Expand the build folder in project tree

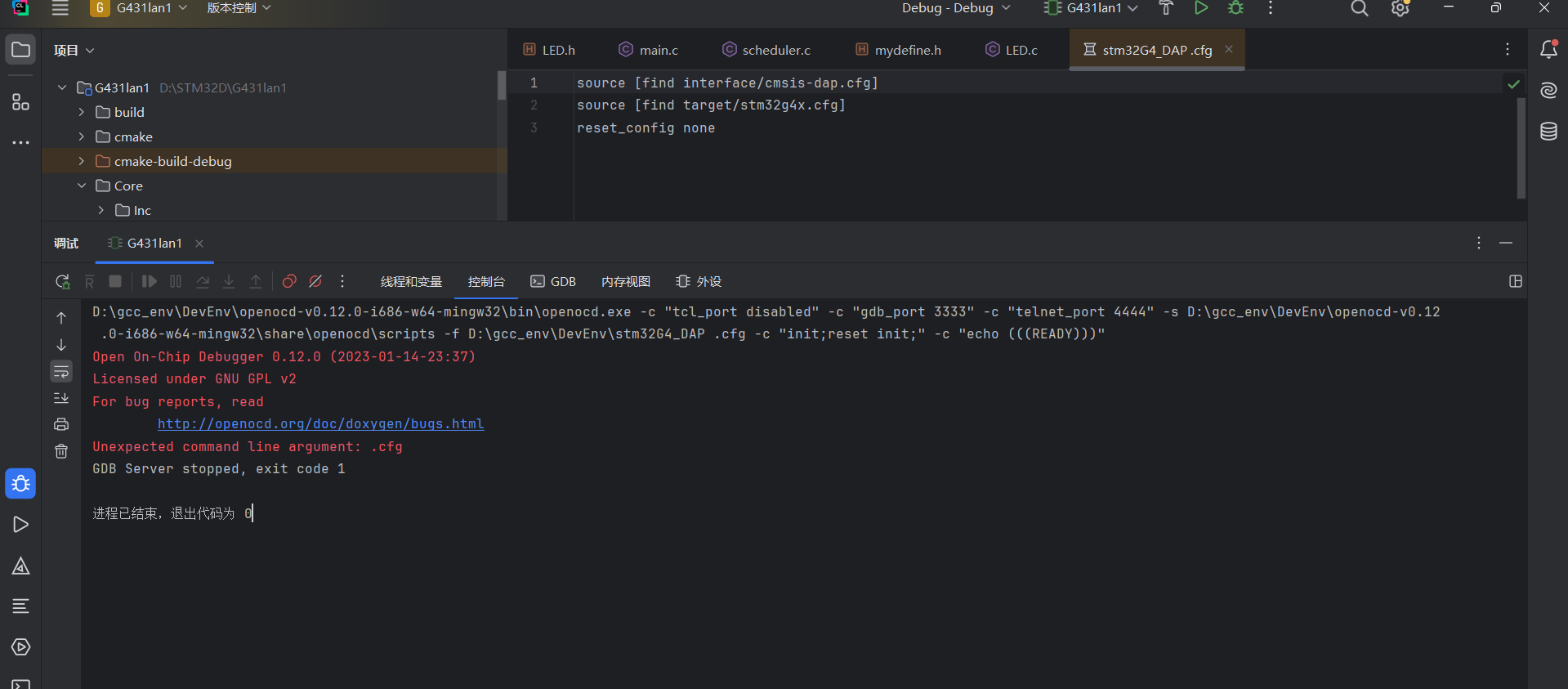point(82,112)
